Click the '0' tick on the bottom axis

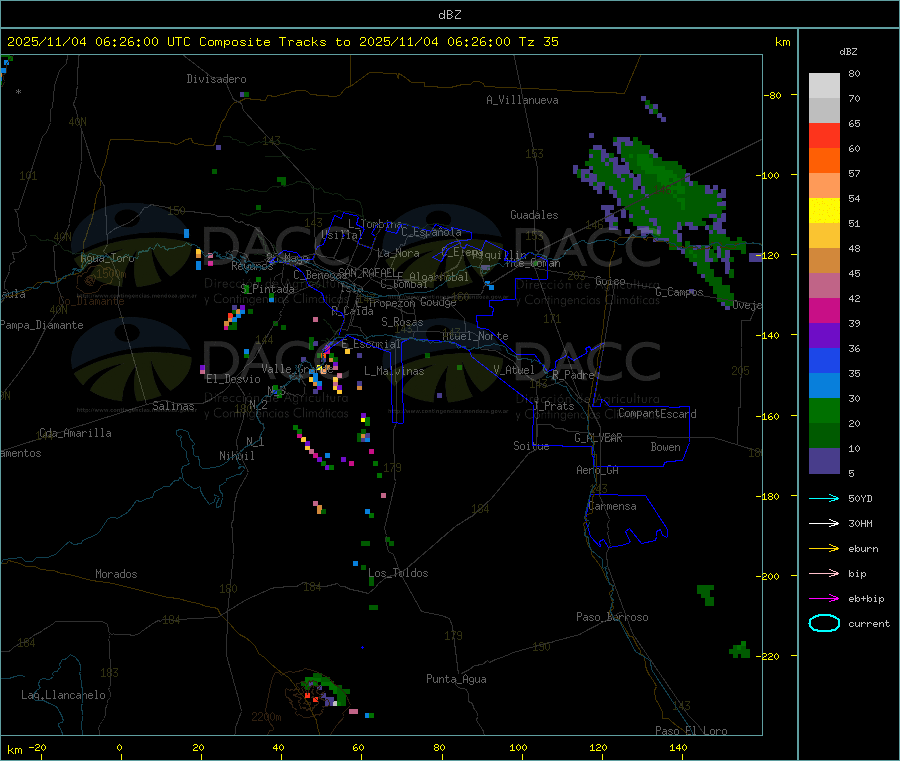[x=119, y=747]
